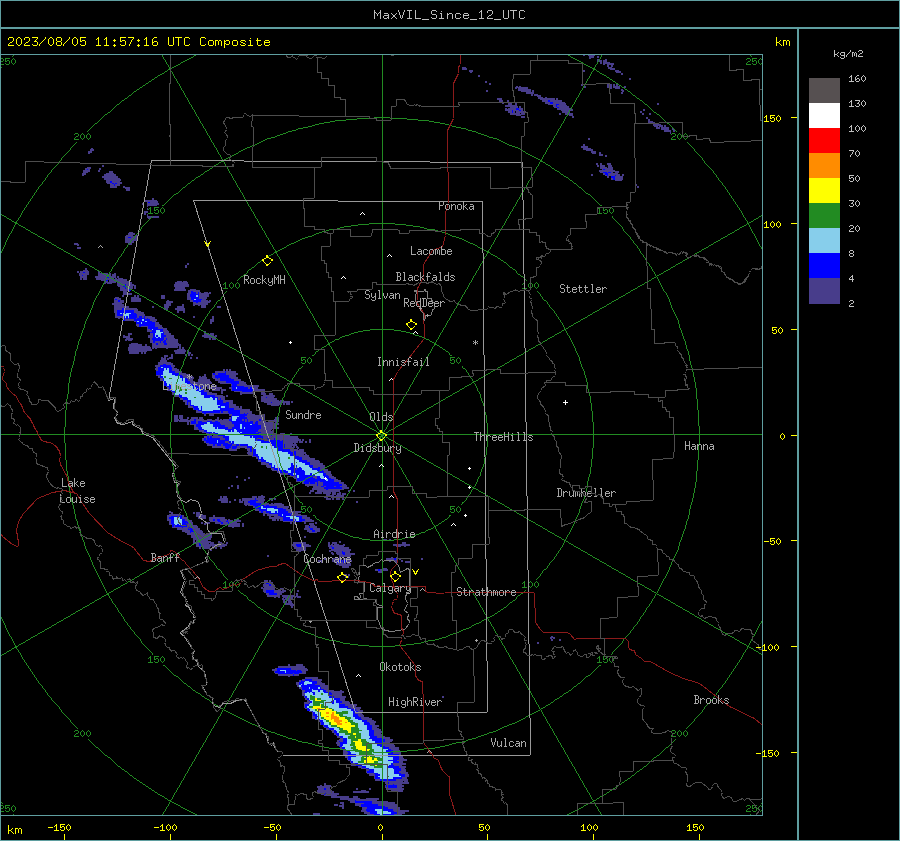Click the Blackfalds city label
Image resolution: width=900 pixels, height=841 pixels.
[x=425, y=277]
